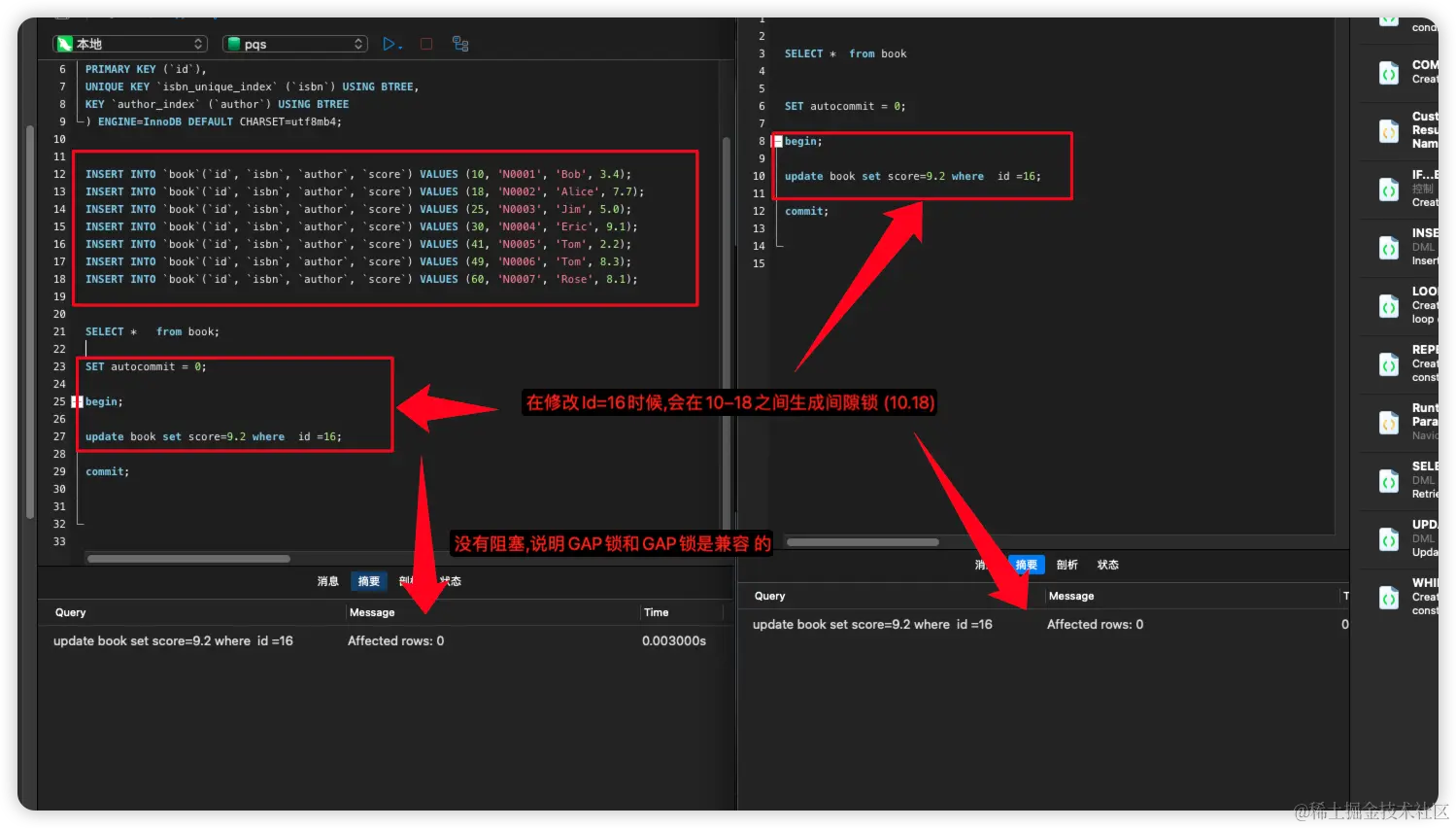Click Message column header in left result pane
This screenshot has width=1456, height=828.
[x=372, y=612]
